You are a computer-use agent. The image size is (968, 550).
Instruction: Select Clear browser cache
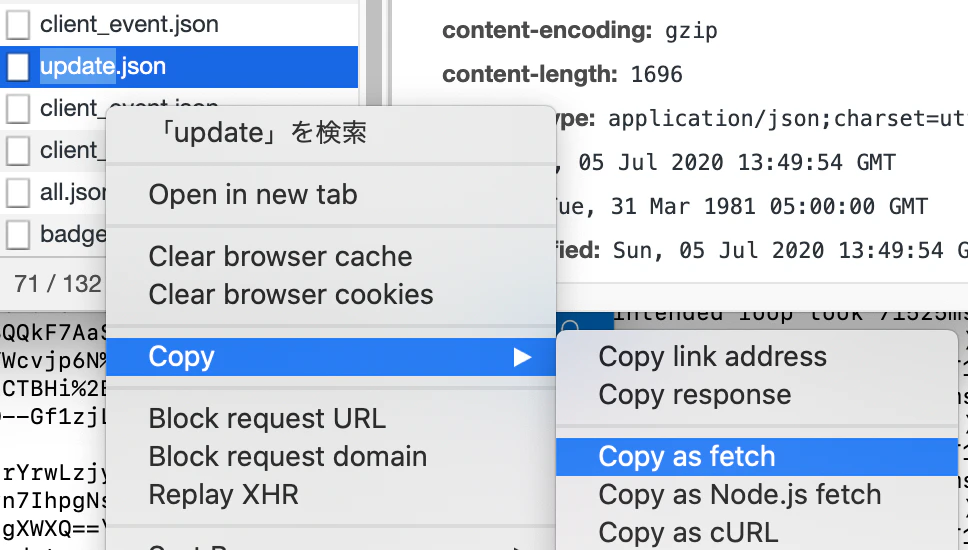coord(280,256)
